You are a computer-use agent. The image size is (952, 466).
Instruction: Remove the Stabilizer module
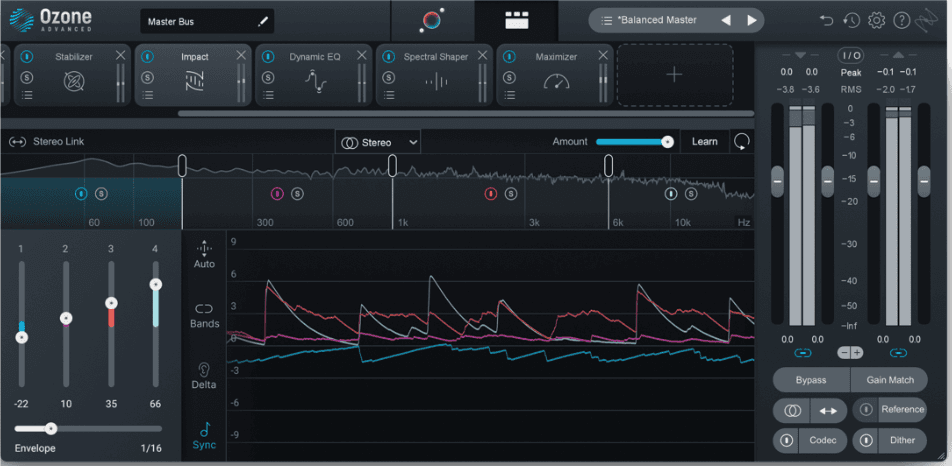(120, 55)
